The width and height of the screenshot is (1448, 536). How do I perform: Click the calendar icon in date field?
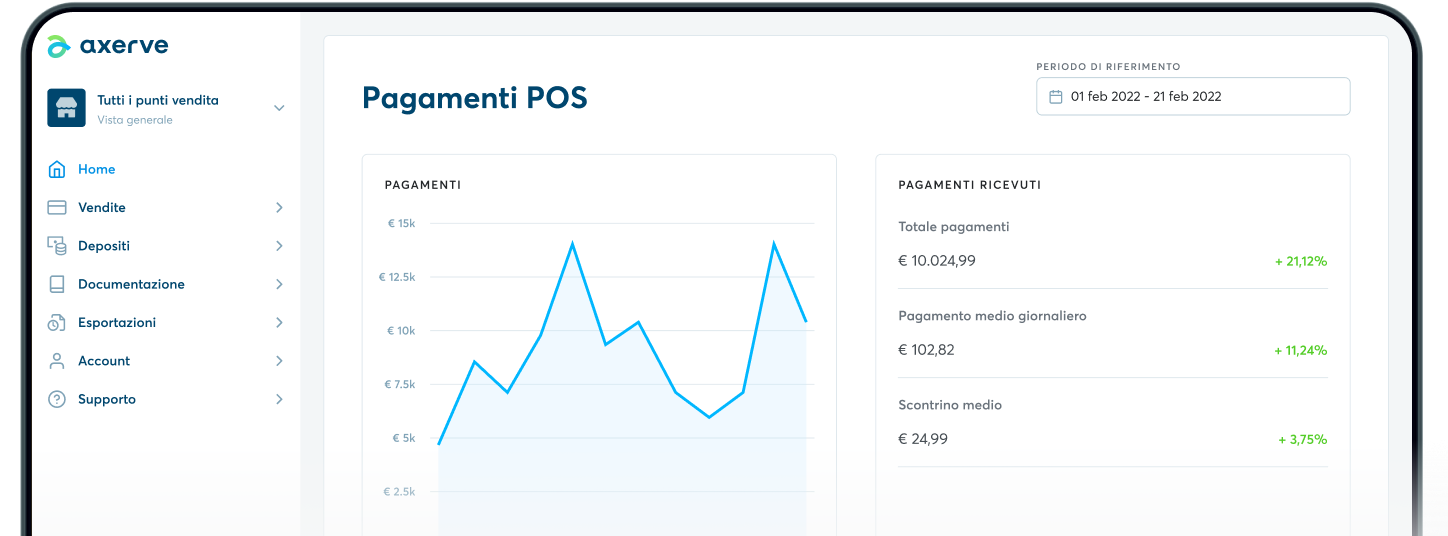click(1055, 97)
